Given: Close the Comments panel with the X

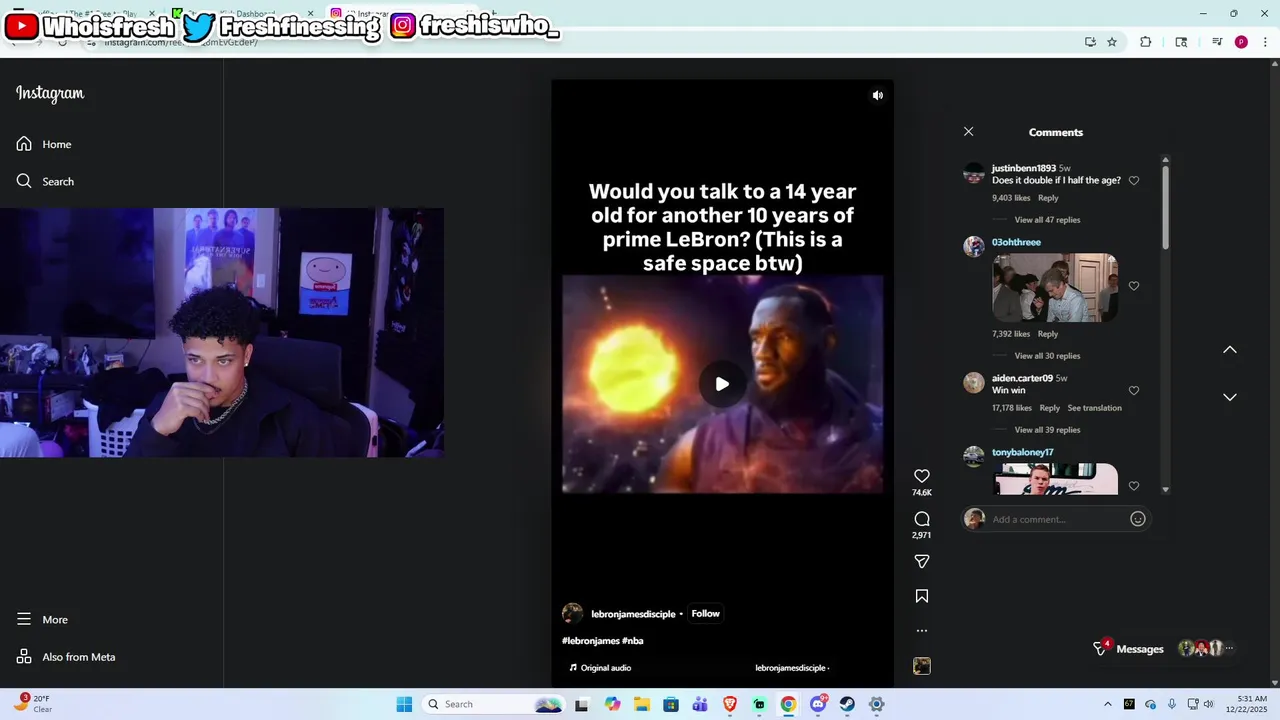Looking at the screenshot, I should [968, 132].
